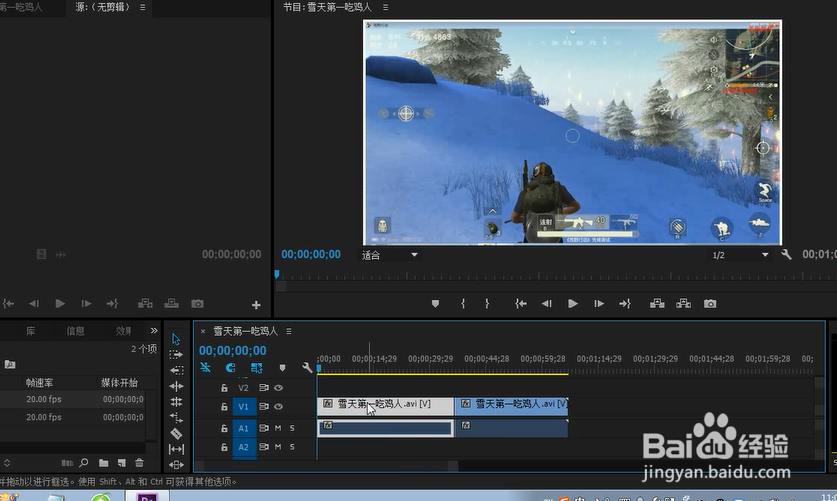Viewport: 837px width, 501px height.
Task: Toggle V1 track output eye
Action: (279, 407)
